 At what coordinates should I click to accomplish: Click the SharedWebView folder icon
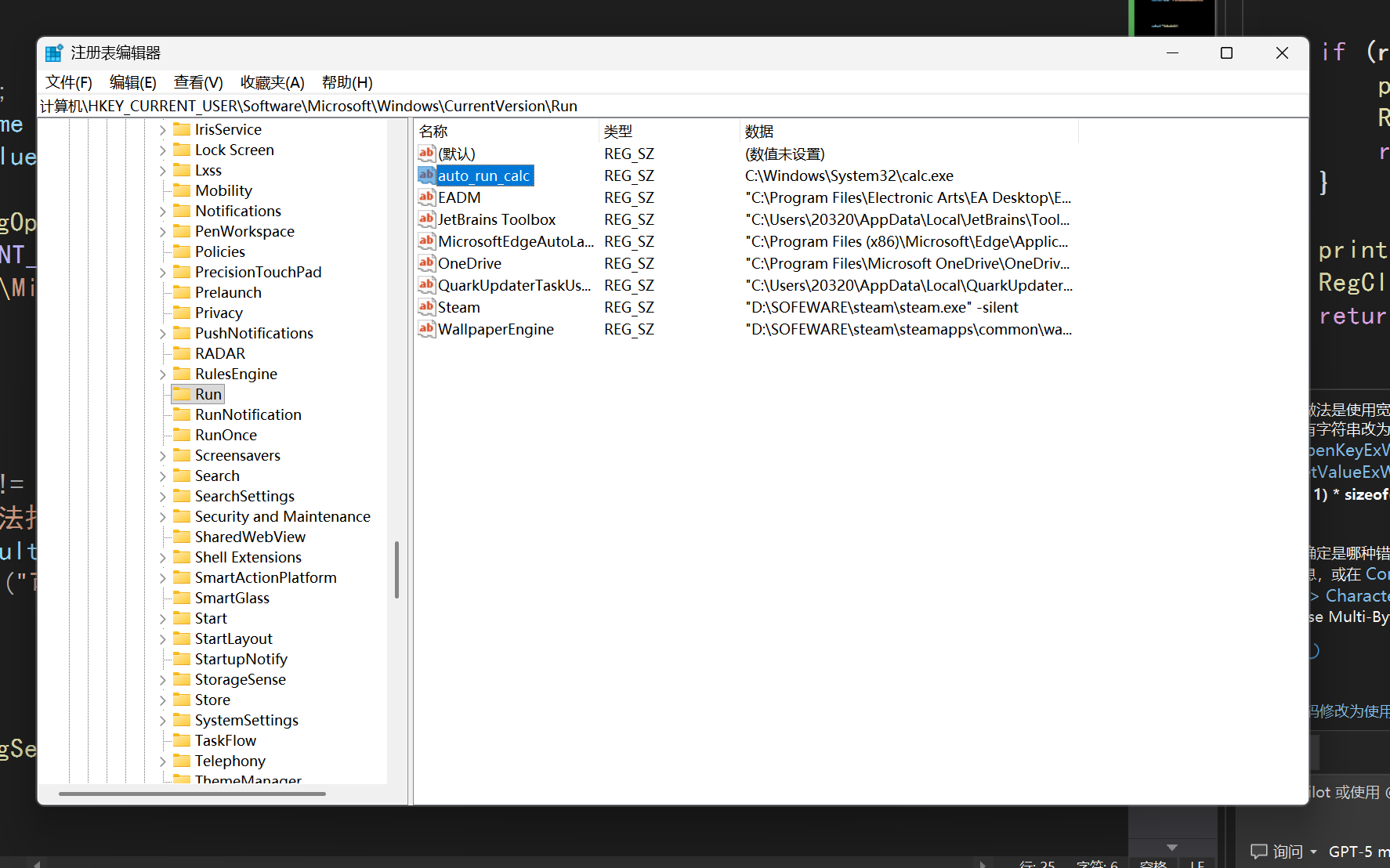click(182, 536)
